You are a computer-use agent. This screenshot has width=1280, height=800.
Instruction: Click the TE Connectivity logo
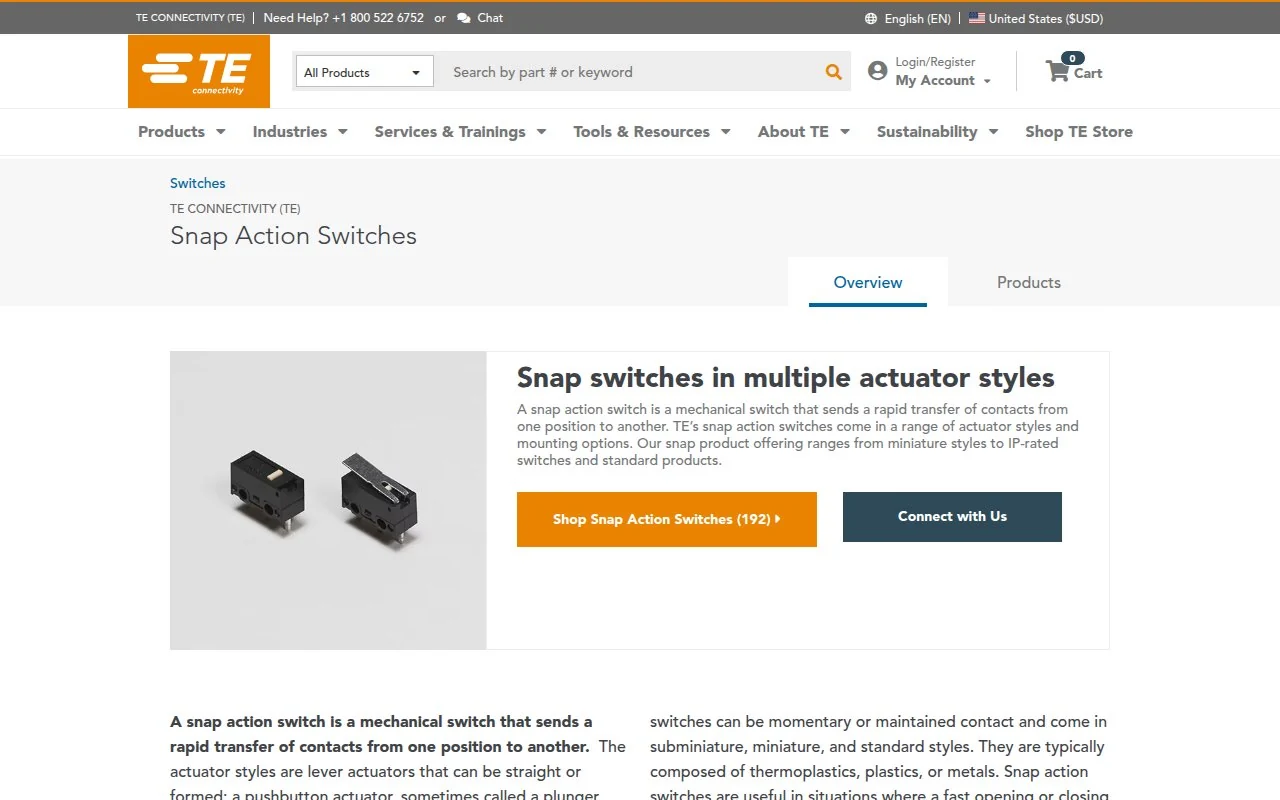[x=199, y=71]
